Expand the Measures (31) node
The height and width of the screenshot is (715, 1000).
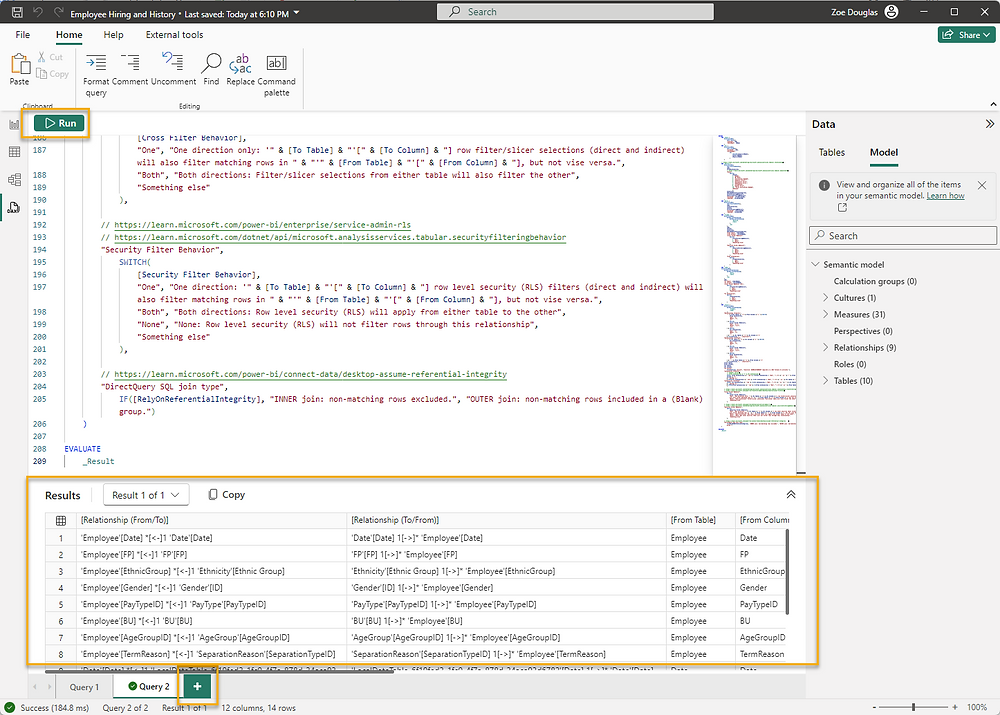pyautogui.click(x=826, y=314)
